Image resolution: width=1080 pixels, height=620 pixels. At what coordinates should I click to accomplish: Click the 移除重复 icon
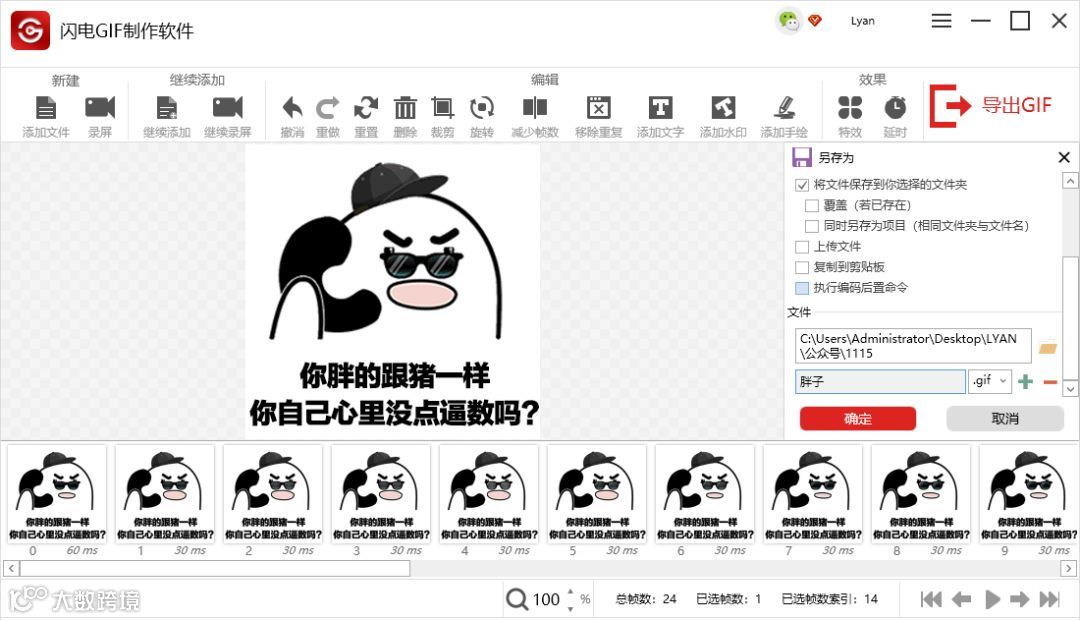tap(599, 107)
